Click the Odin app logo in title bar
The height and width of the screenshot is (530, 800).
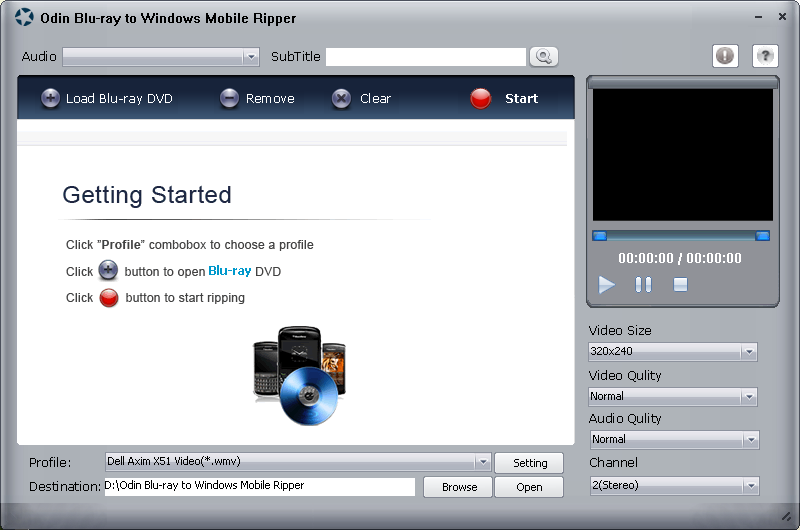24,17
